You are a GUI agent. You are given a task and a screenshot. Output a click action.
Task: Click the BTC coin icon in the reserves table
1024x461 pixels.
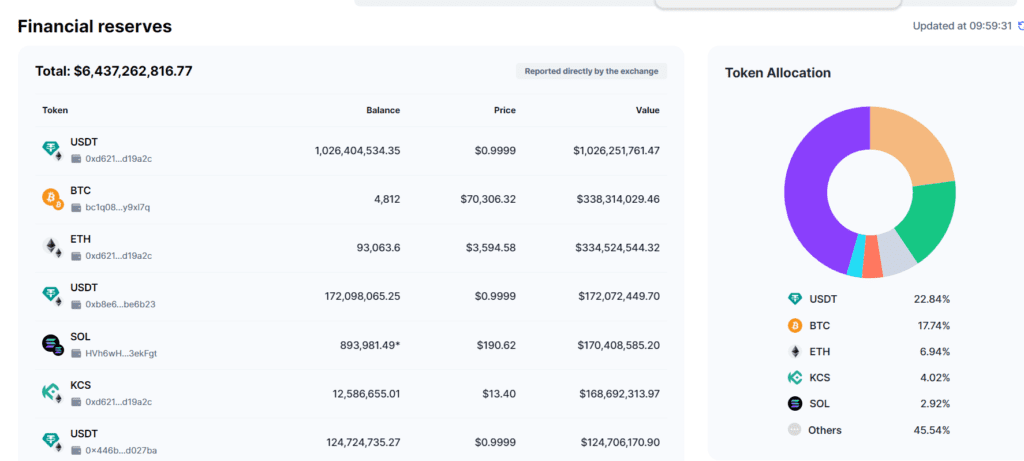(x=52, y=198)
